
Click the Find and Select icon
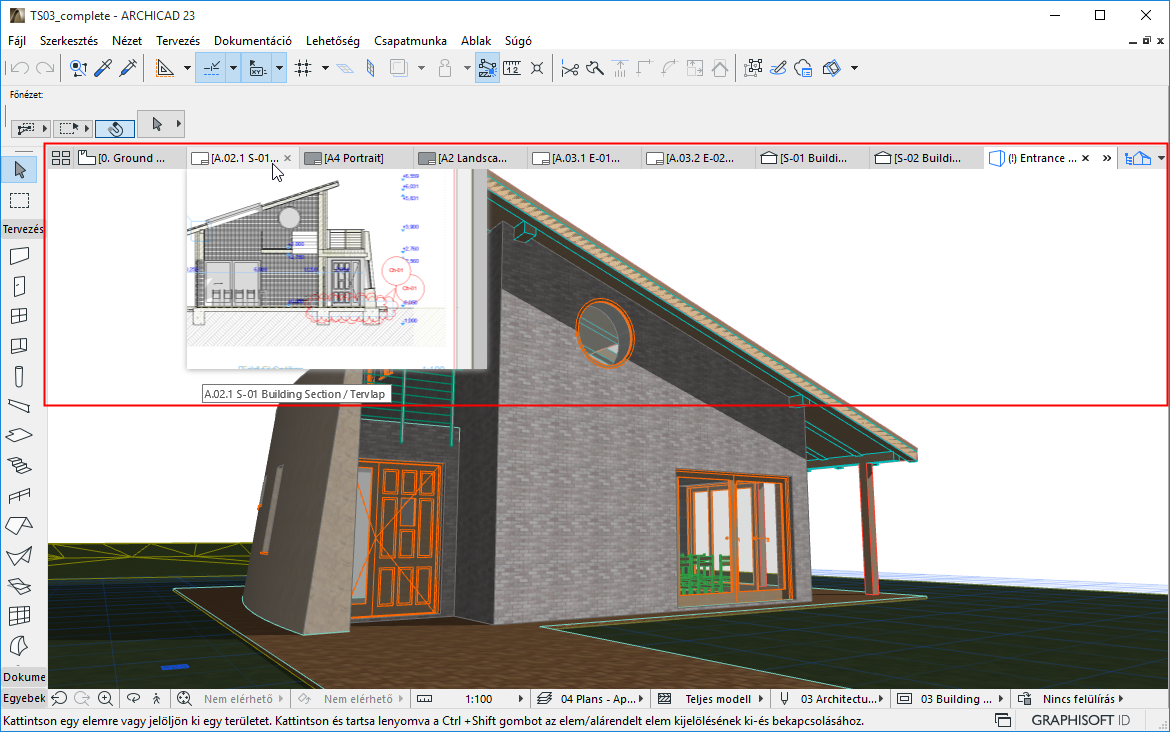77,68
